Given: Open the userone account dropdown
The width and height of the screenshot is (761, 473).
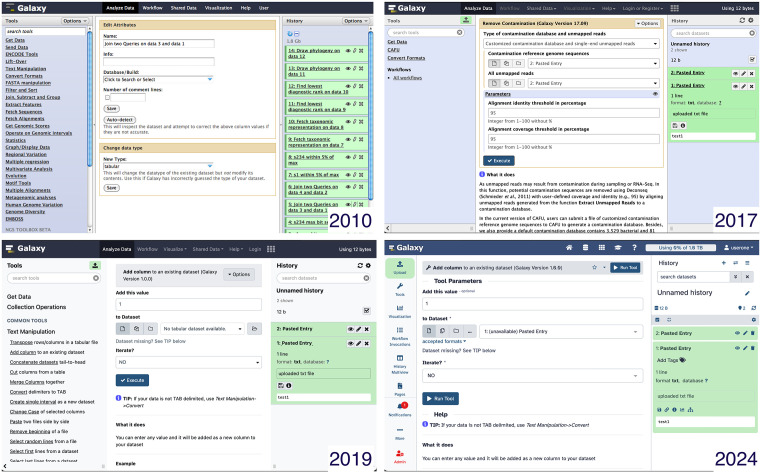Looking at the screenshot, I should pos(739,247).
